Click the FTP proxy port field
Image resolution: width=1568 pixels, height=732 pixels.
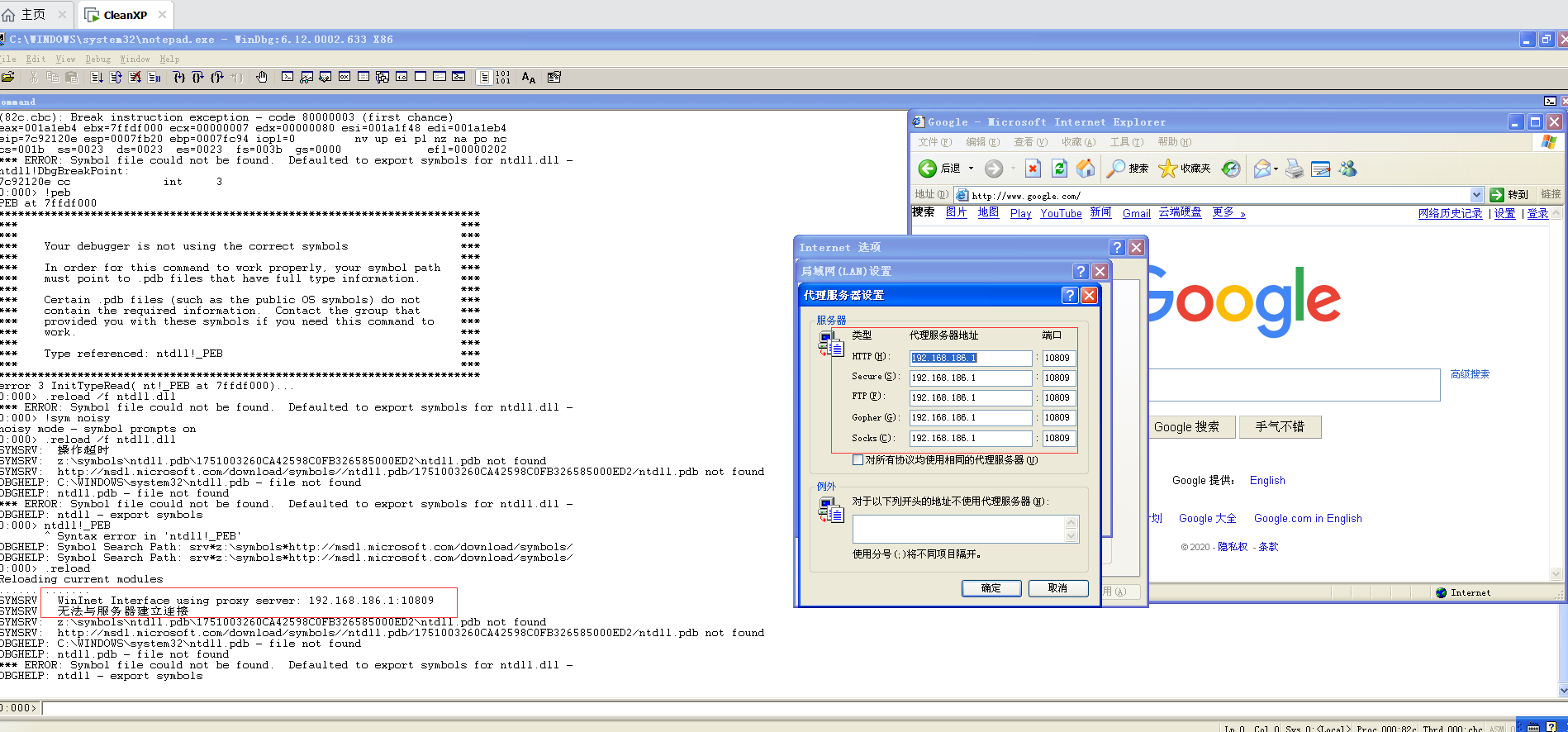point(1058,397)
